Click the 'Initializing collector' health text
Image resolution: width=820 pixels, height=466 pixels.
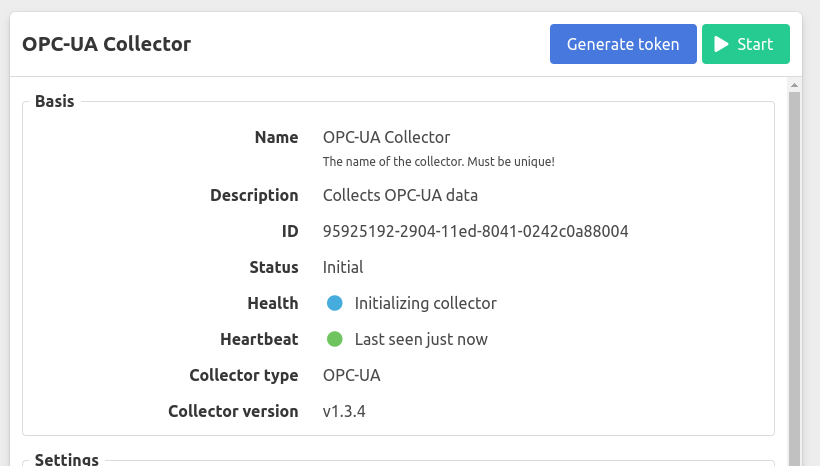425,303
